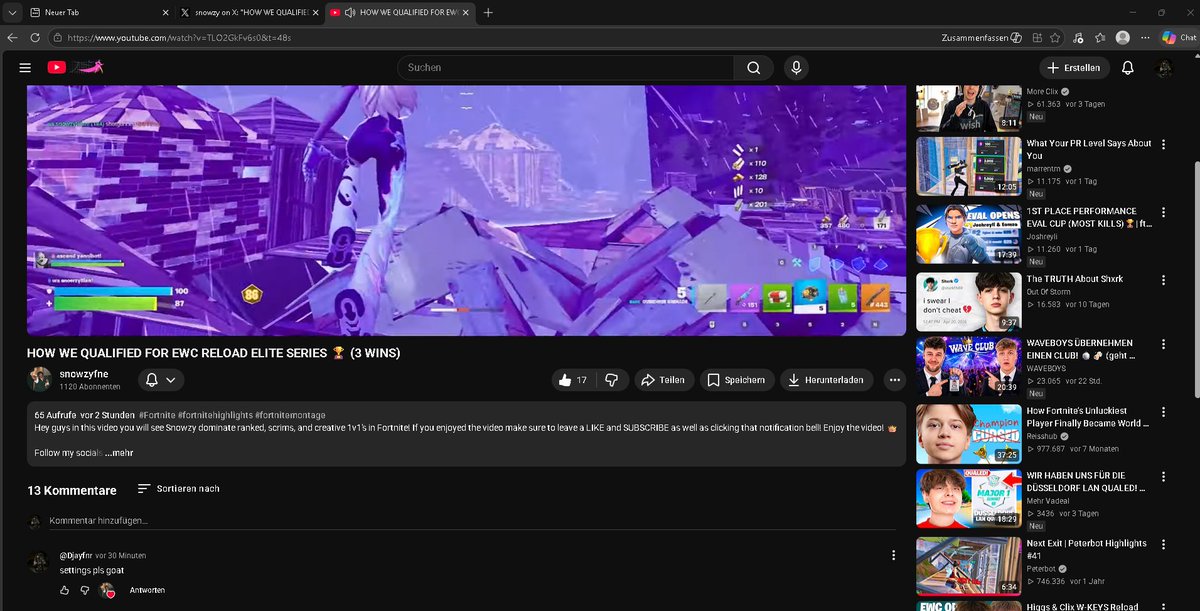Expand subscription notification bell dropdown

point(161,380)
